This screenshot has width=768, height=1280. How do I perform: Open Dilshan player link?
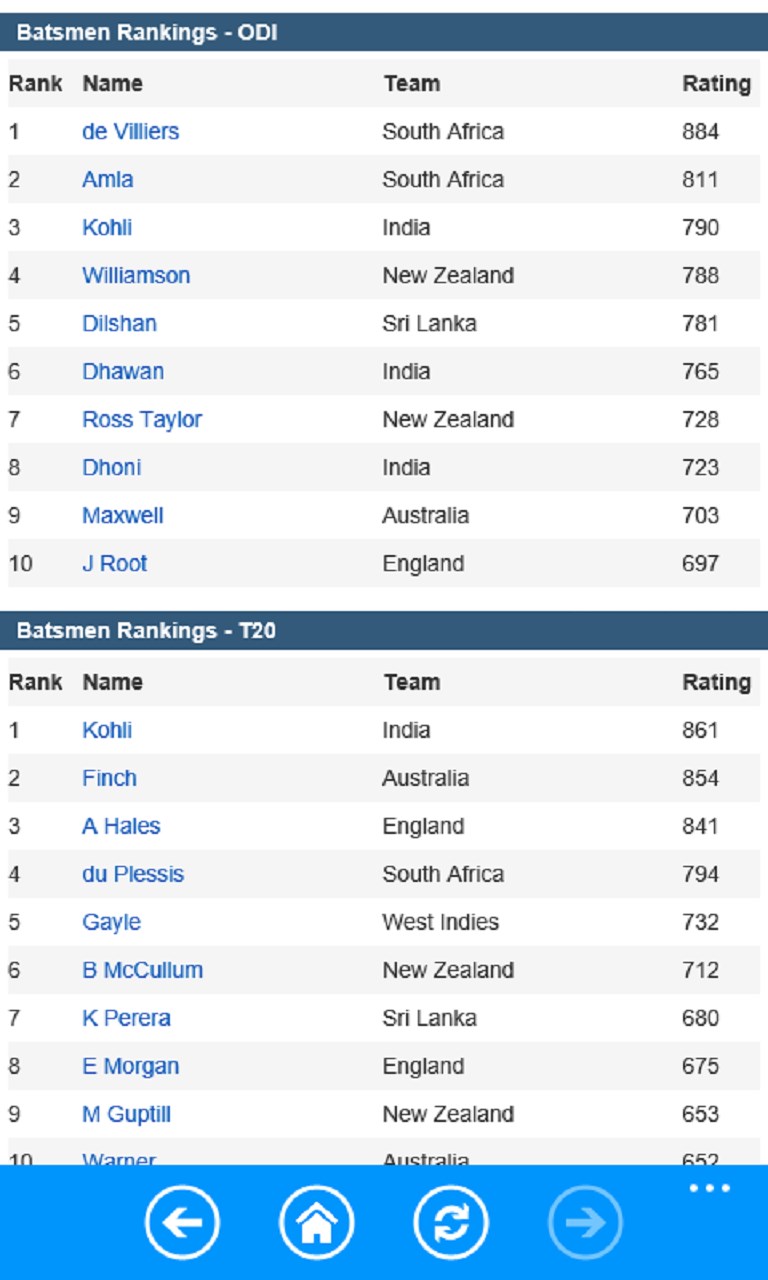pos(119,323)
